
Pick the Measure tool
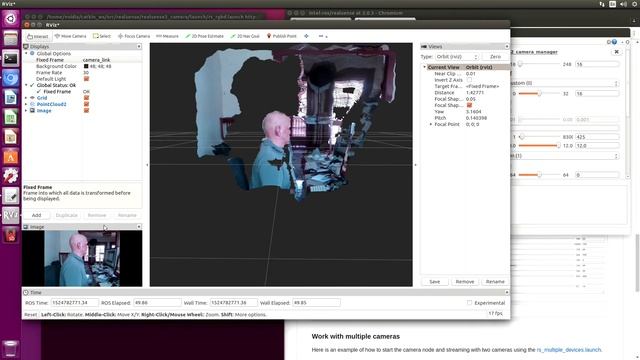(167, 36)
